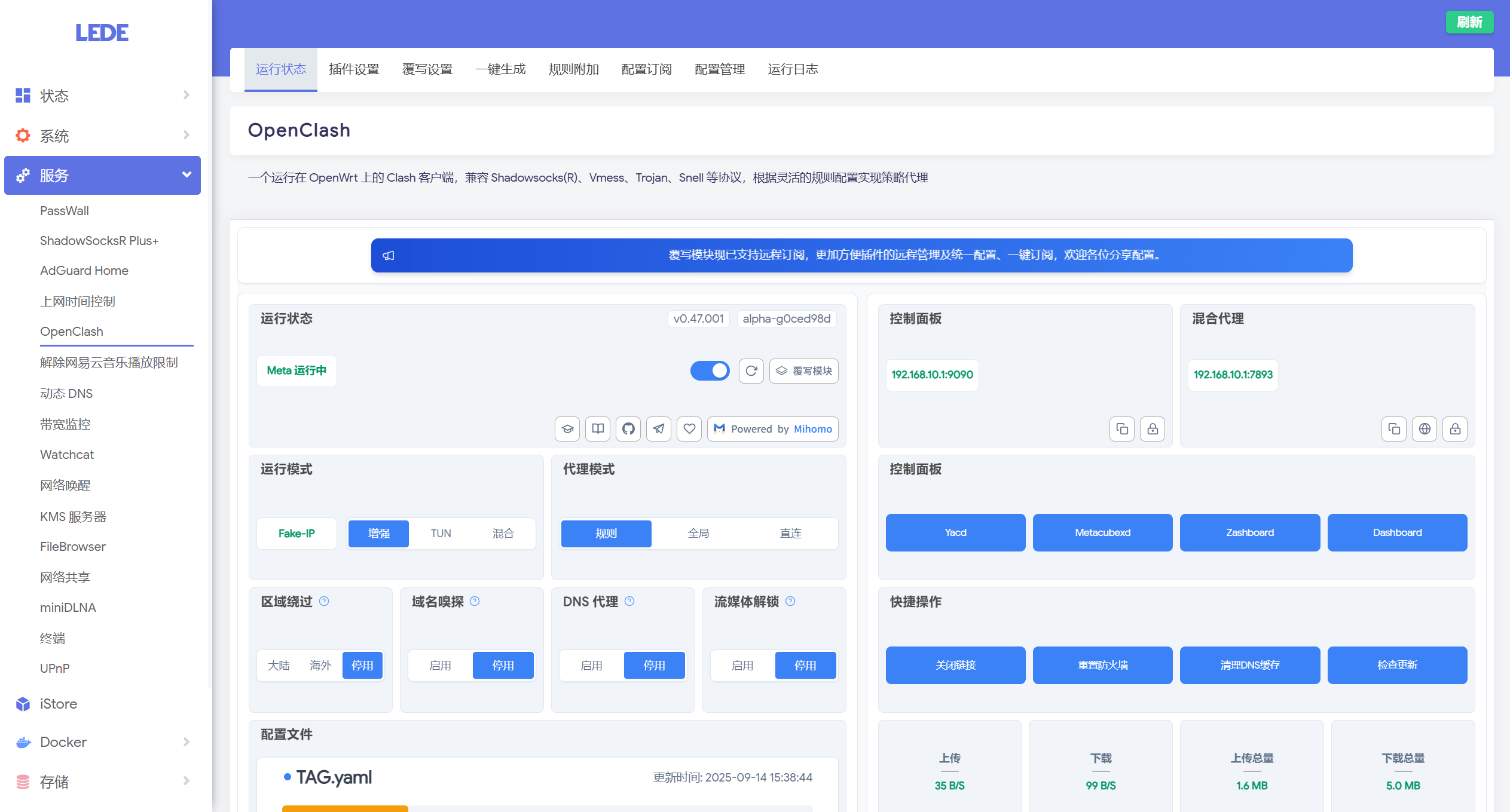The width and height of the screenshot is (1510, 812).
Task: Select TUN in 运行模式
Action: click(441, 533)
